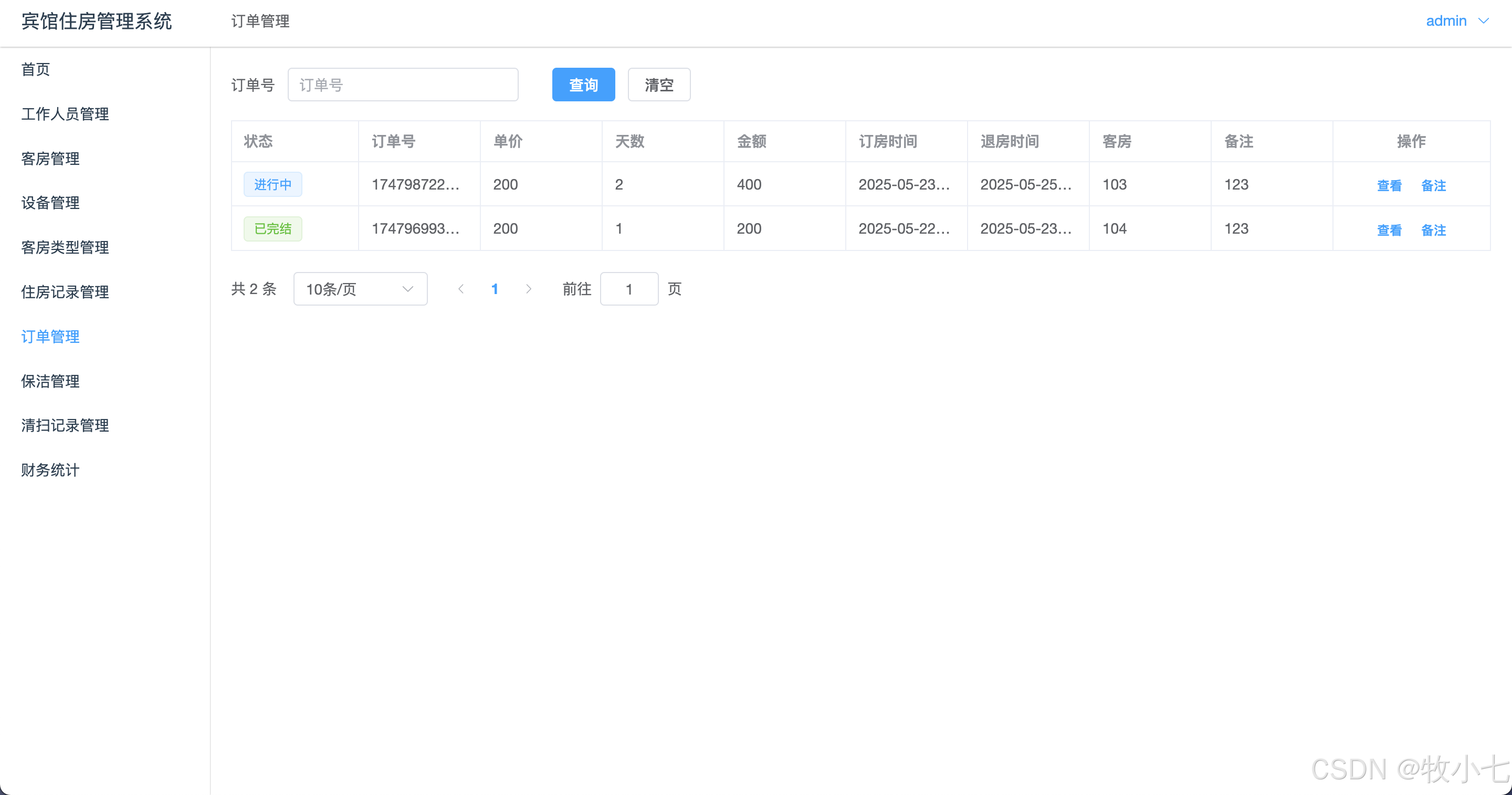
Task: Click the 查询 search button
Action: point(583,85)
